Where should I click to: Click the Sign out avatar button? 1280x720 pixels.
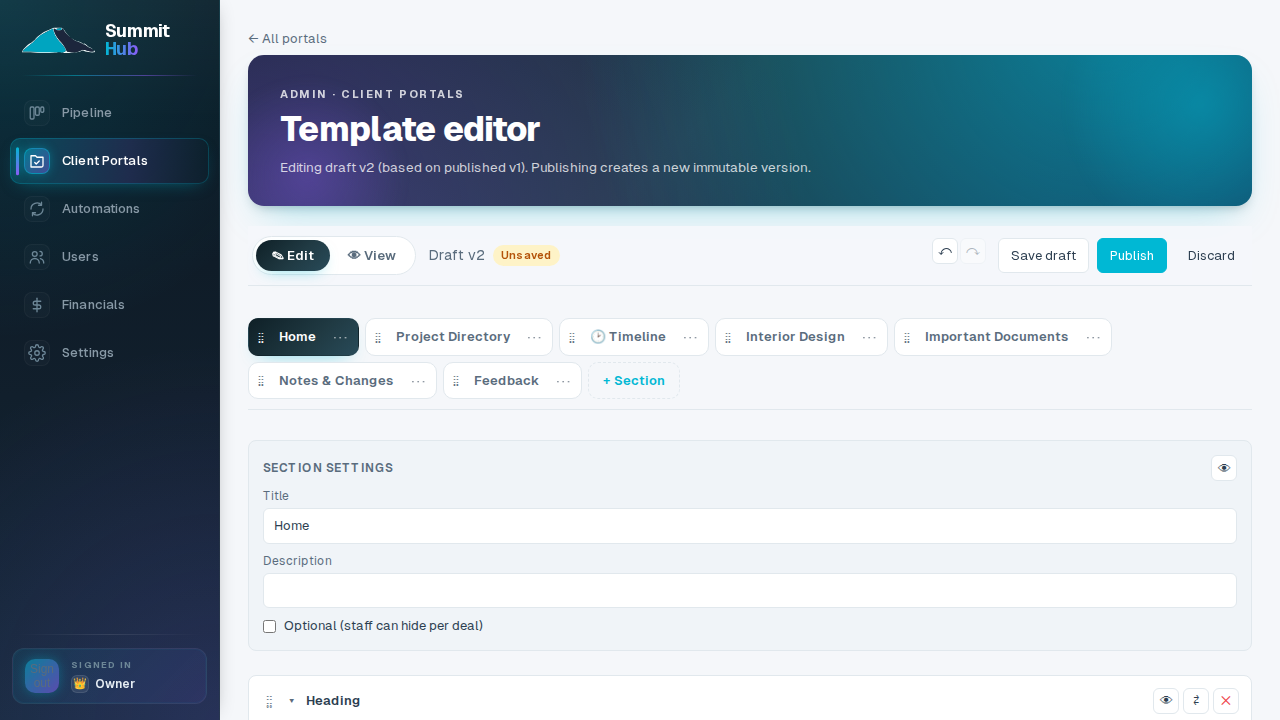[x=42, y=676]
